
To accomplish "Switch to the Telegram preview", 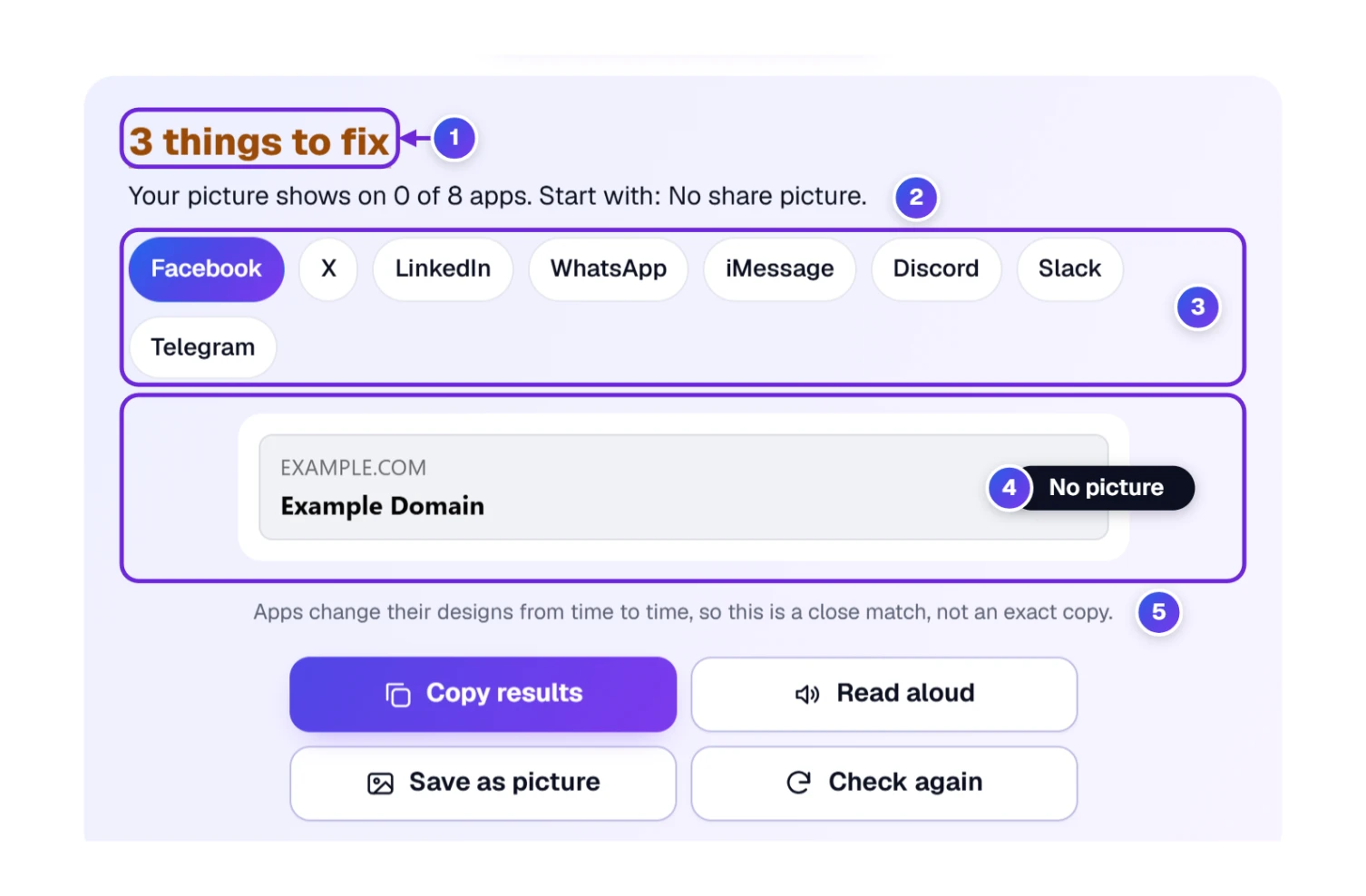I will tap(203, 347).
